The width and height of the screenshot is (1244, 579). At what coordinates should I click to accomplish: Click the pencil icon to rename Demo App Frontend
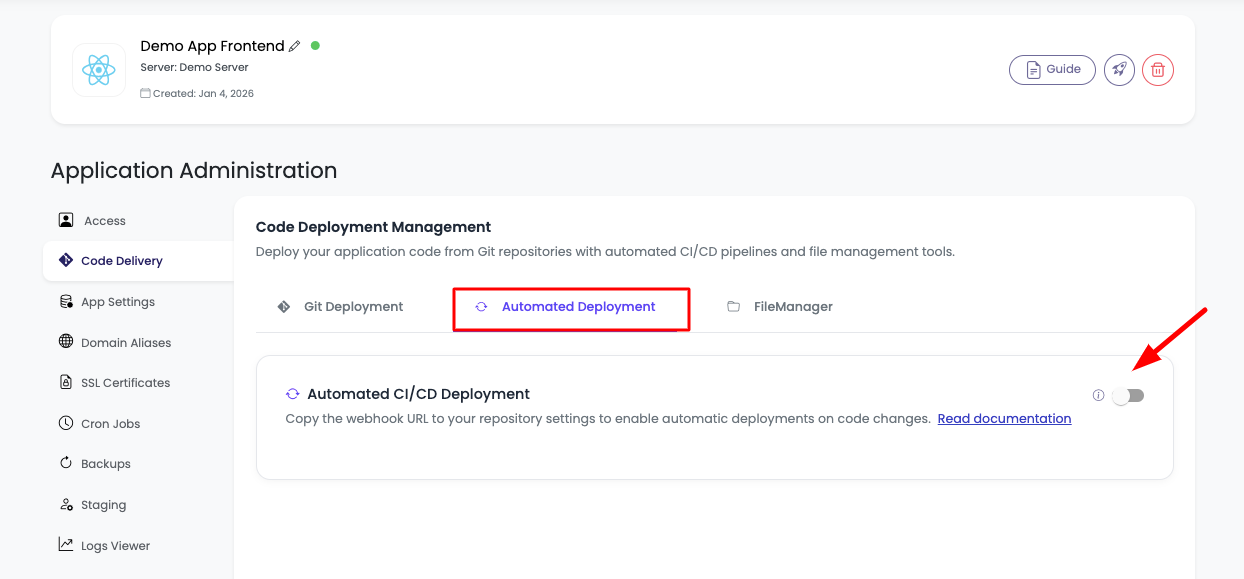coord(294,45)
